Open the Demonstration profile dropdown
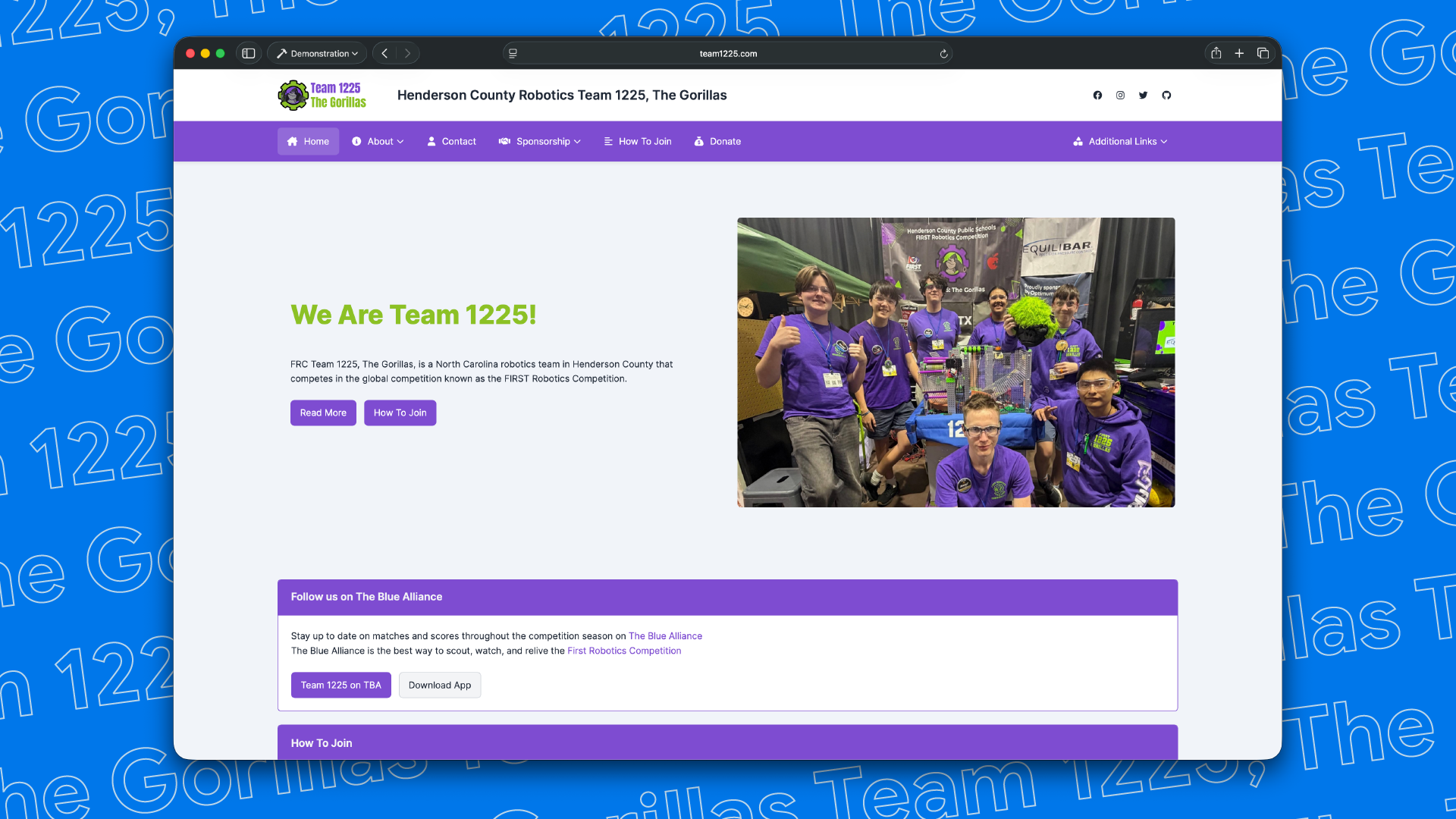This screenshot has width=1456, height=819. click(318, 54)
